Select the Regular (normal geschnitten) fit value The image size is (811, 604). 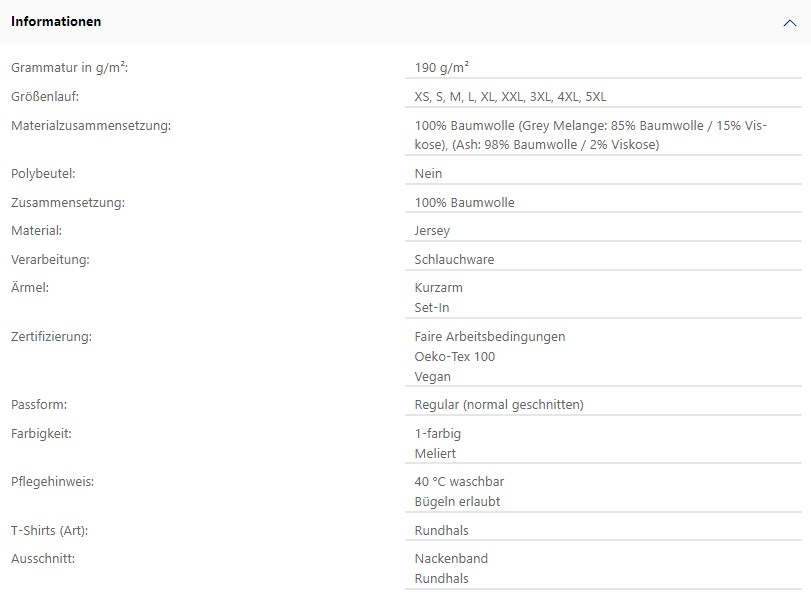coord(499,404)
